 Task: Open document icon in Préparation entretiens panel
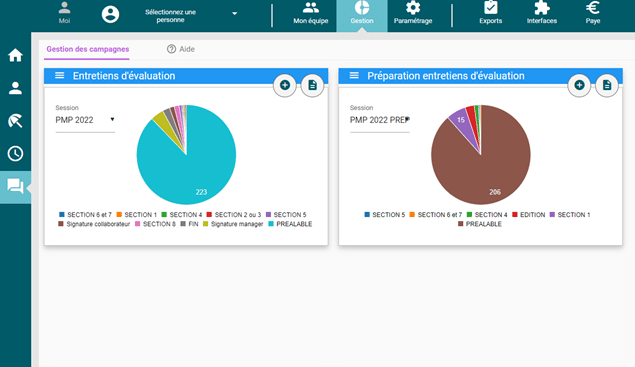point(607,85)
